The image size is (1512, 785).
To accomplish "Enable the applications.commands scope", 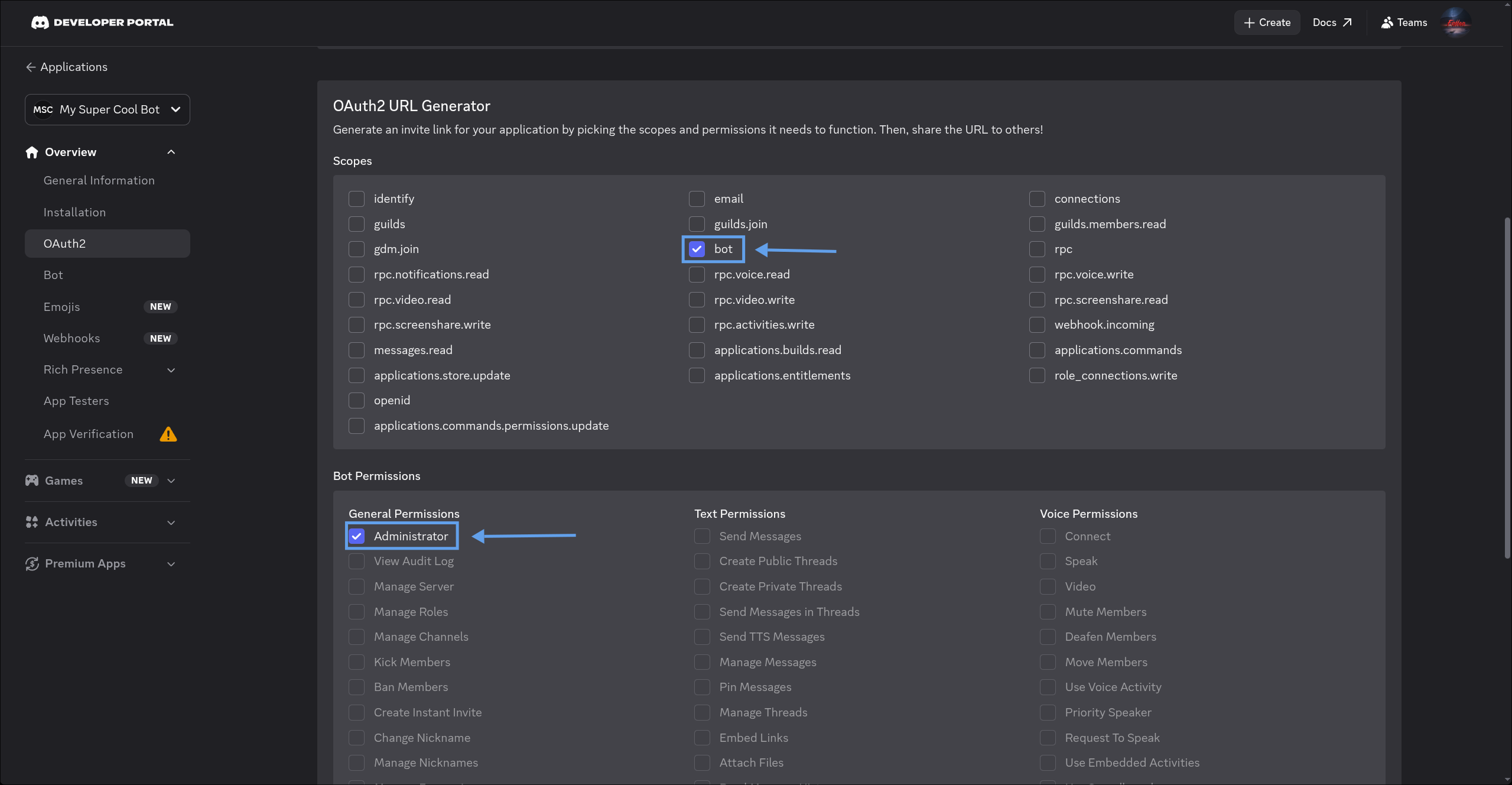I will click(1037, 350).
